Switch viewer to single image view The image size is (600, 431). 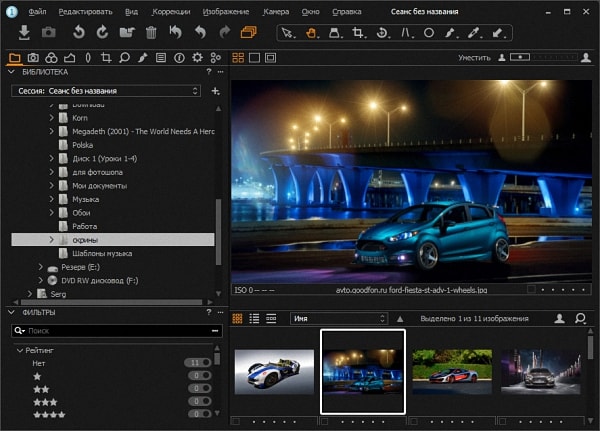tap(254, 58)
